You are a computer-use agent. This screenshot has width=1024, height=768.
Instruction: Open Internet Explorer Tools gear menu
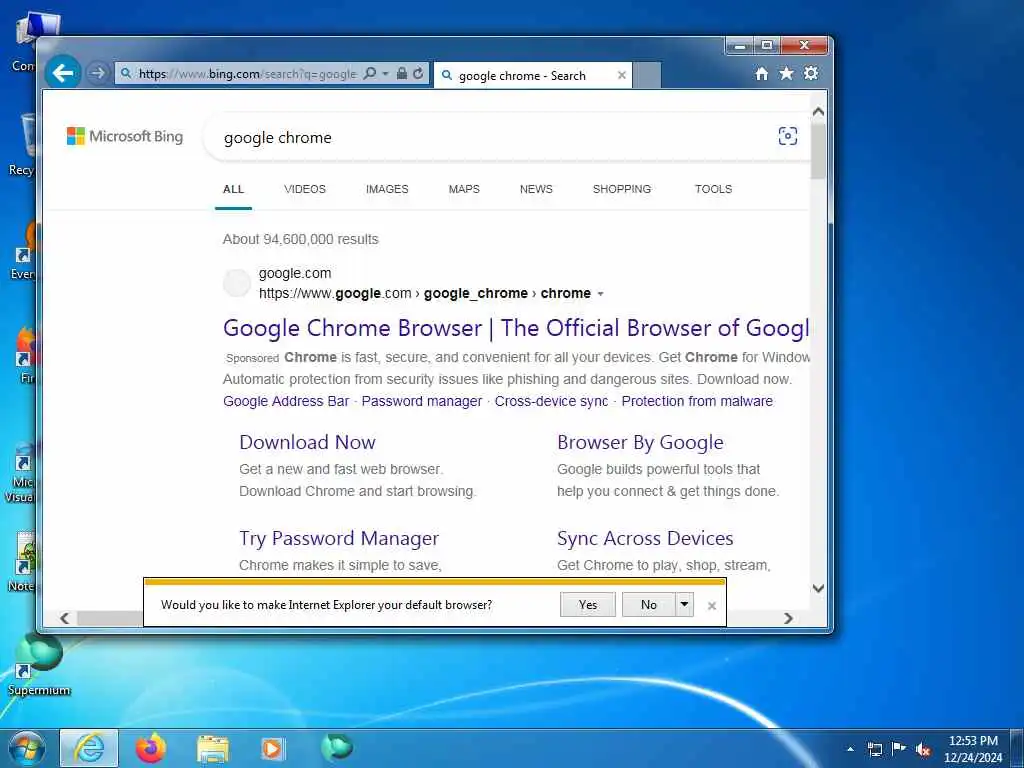(x=811, y=74)
